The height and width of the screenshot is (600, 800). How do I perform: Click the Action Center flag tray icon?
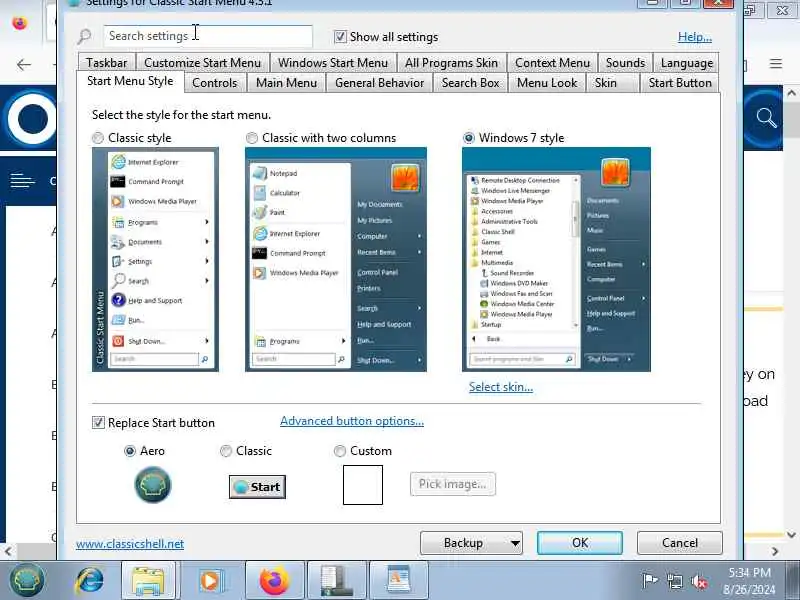(649, 581)
